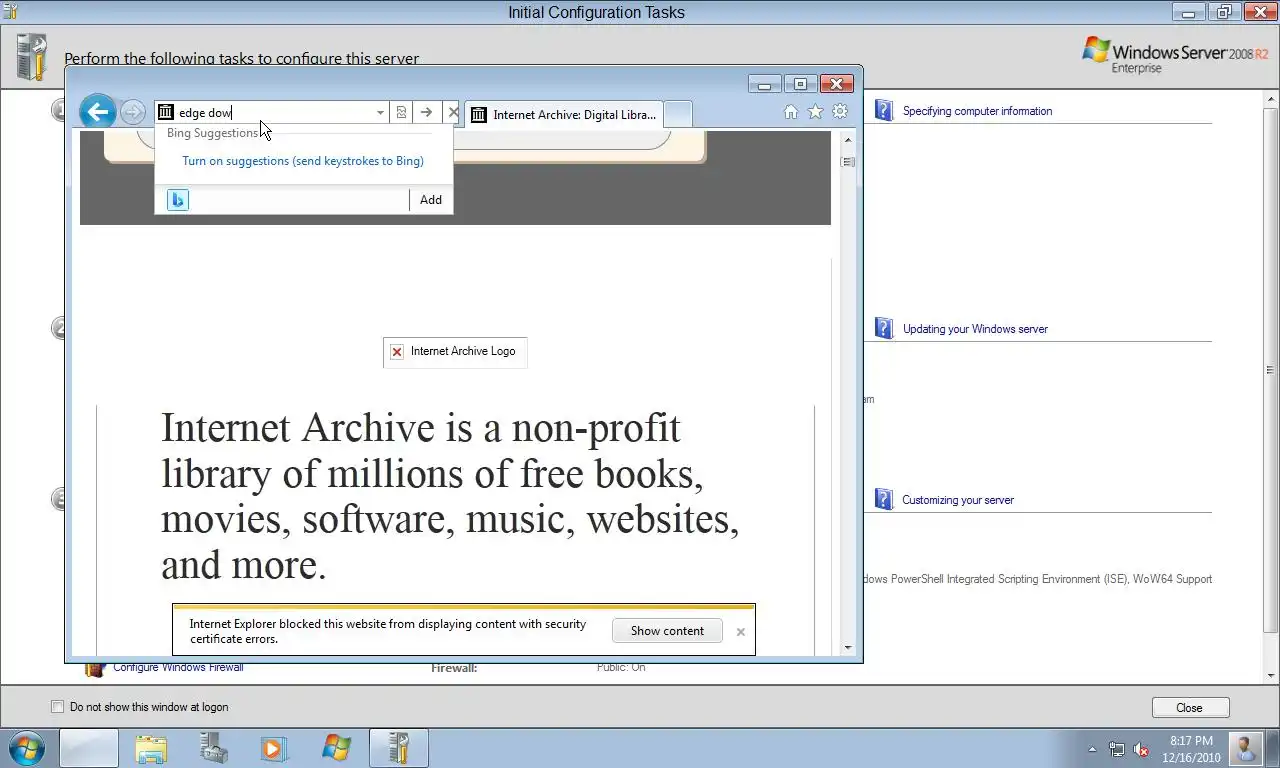Open help for Updating your Windows server

(x=883, y=328)
